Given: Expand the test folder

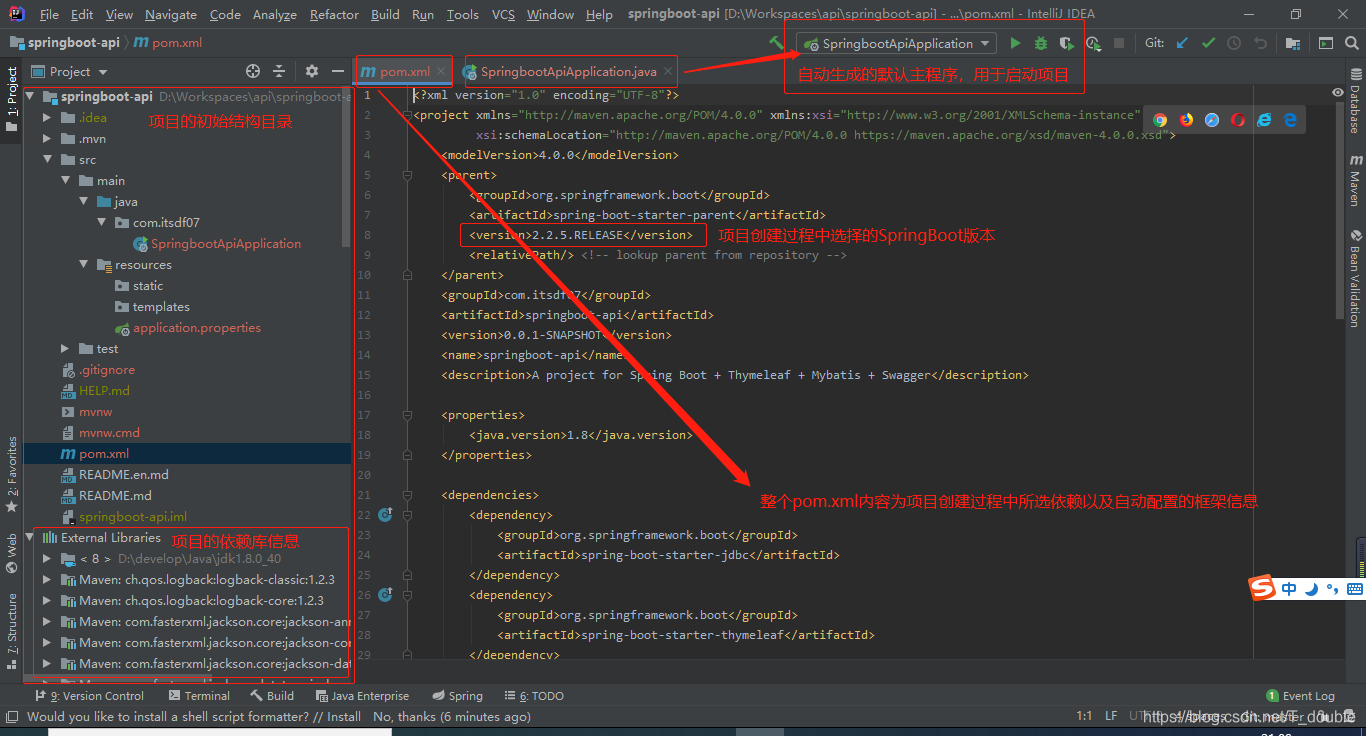Looking at the screenshot, I should (x=66, y=348).
